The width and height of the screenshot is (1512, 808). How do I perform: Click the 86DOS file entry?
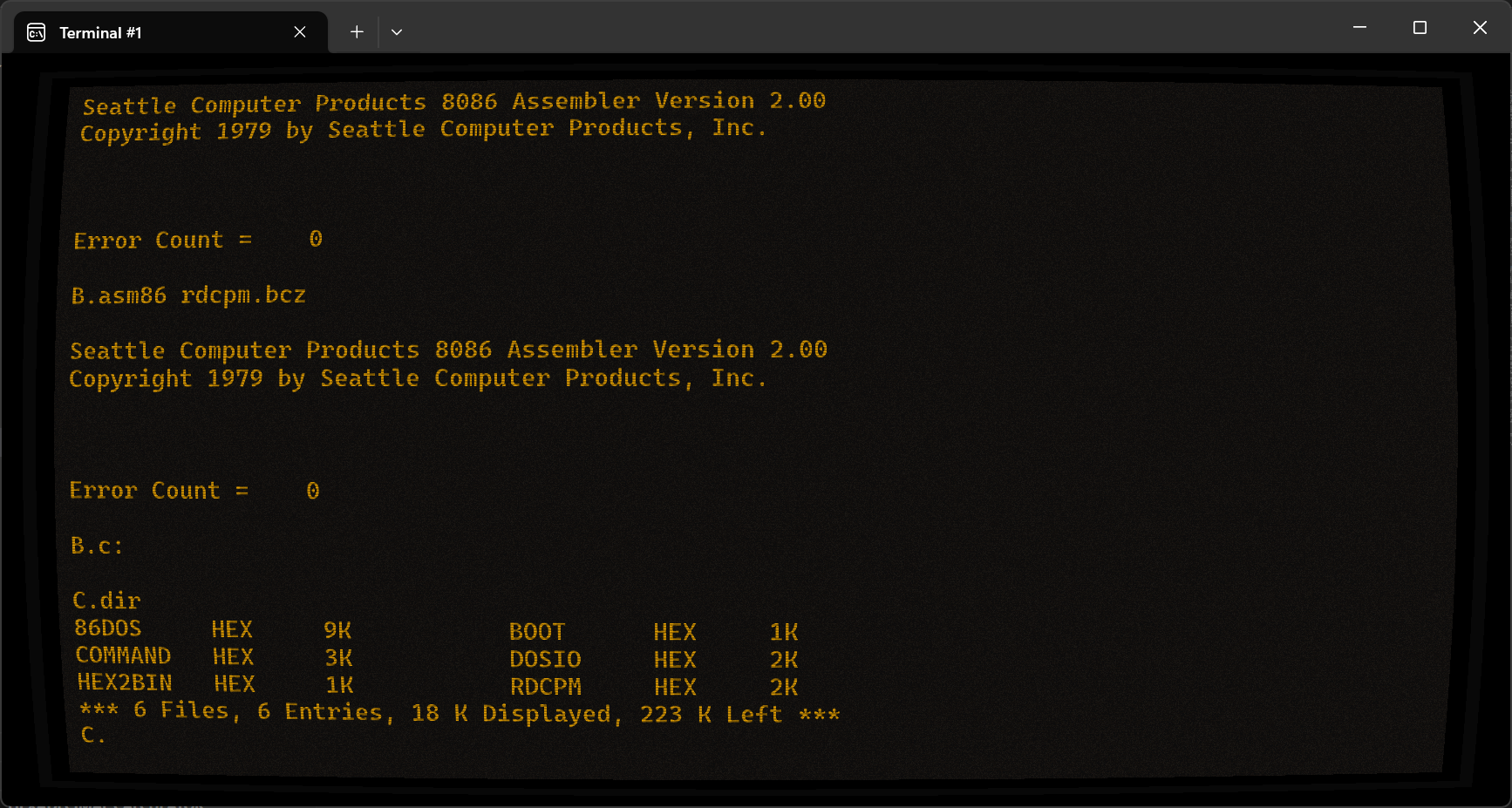pyautogui.click(x=213, y=629)
